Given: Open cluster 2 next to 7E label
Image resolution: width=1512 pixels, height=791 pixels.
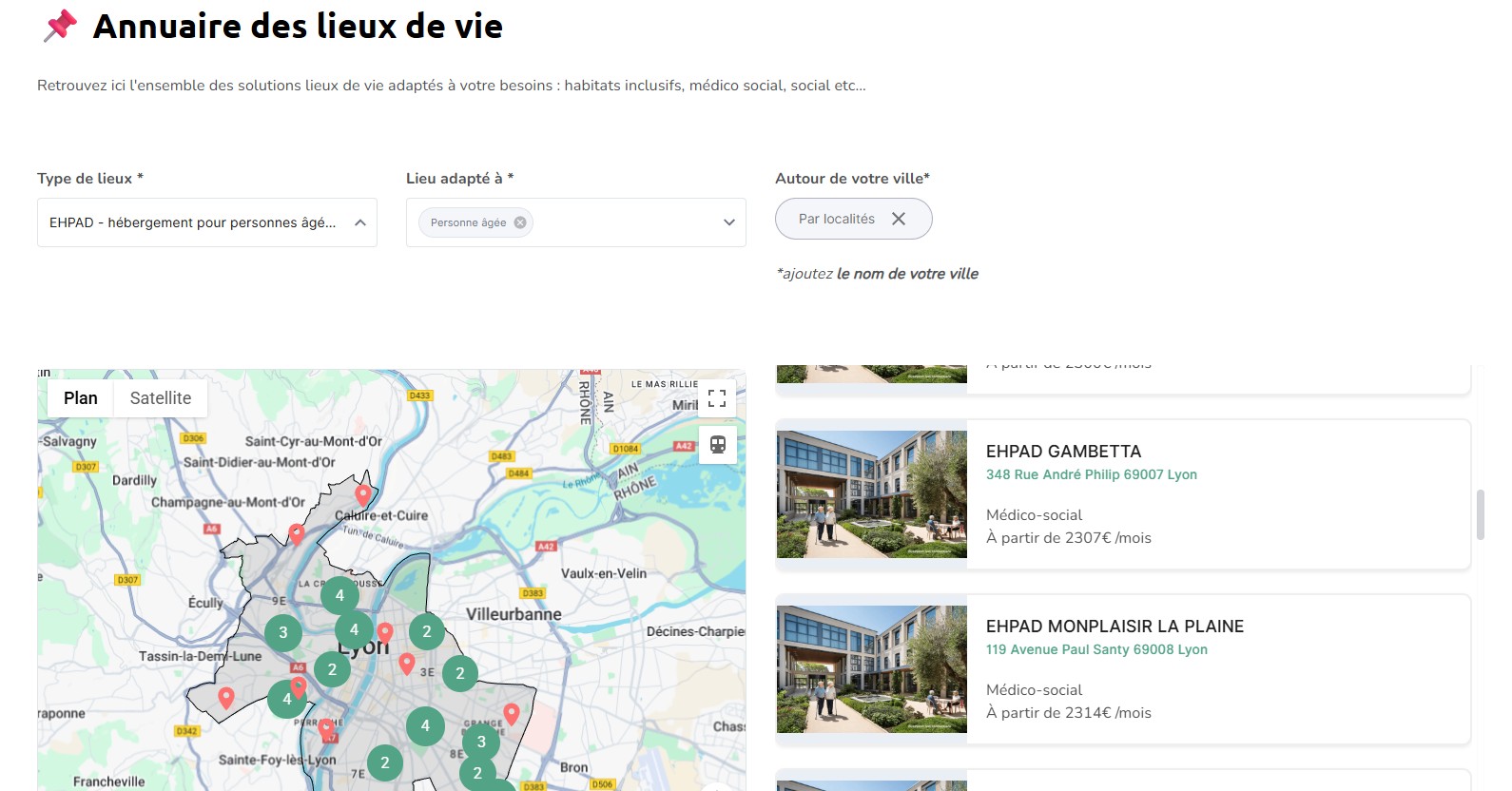Looking at the screenshot, I should [384, 762].
